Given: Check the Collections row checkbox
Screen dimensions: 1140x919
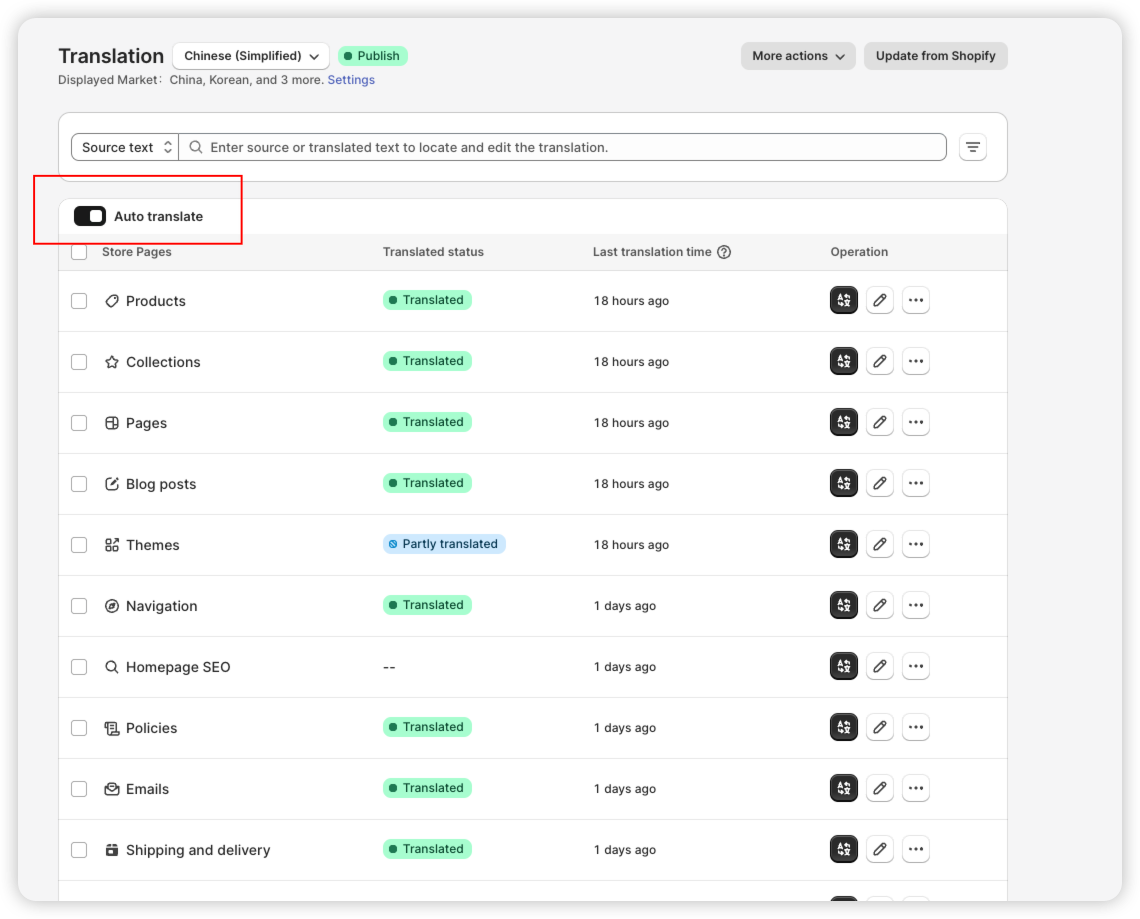Looking at the screenshot, I should 79,362.
